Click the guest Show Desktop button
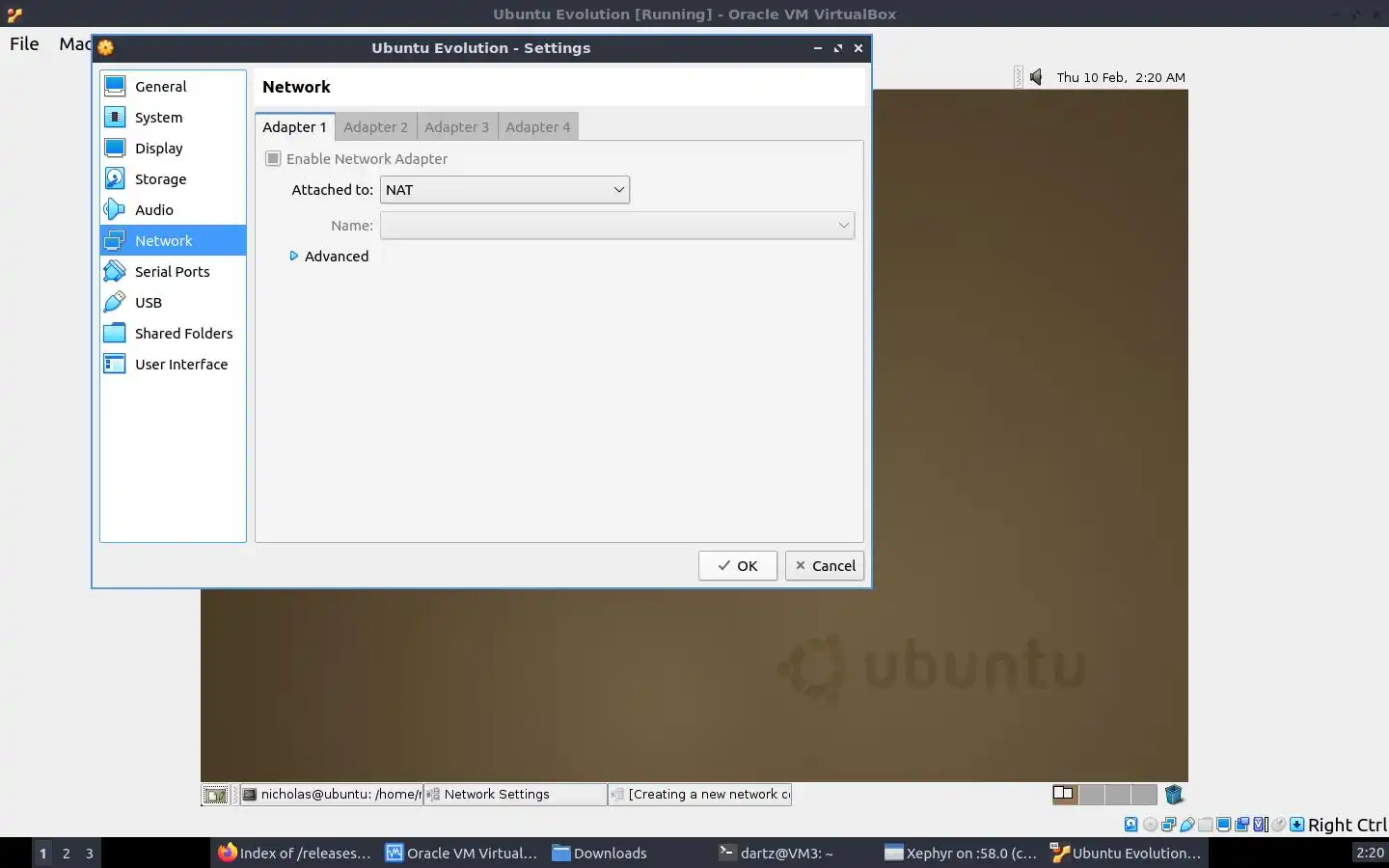 click(x=215, y=795)
